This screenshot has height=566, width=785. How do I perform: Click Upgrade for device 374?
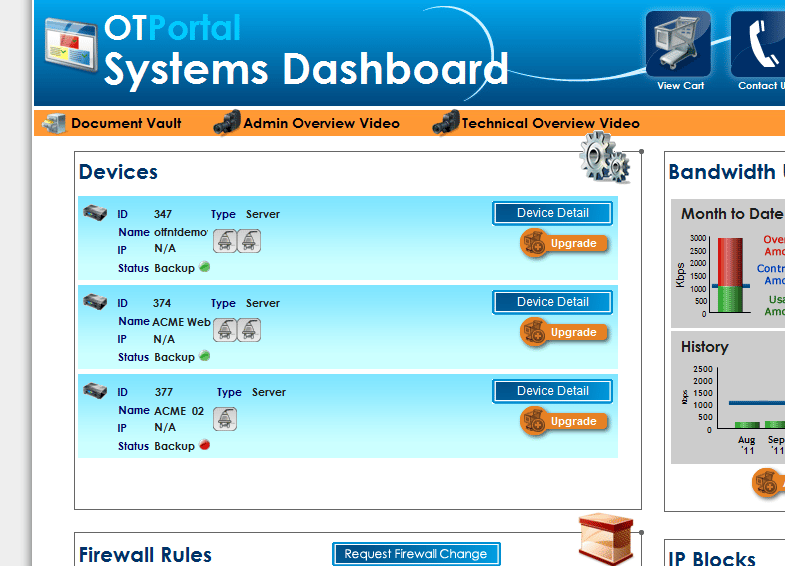coord(565,332)
